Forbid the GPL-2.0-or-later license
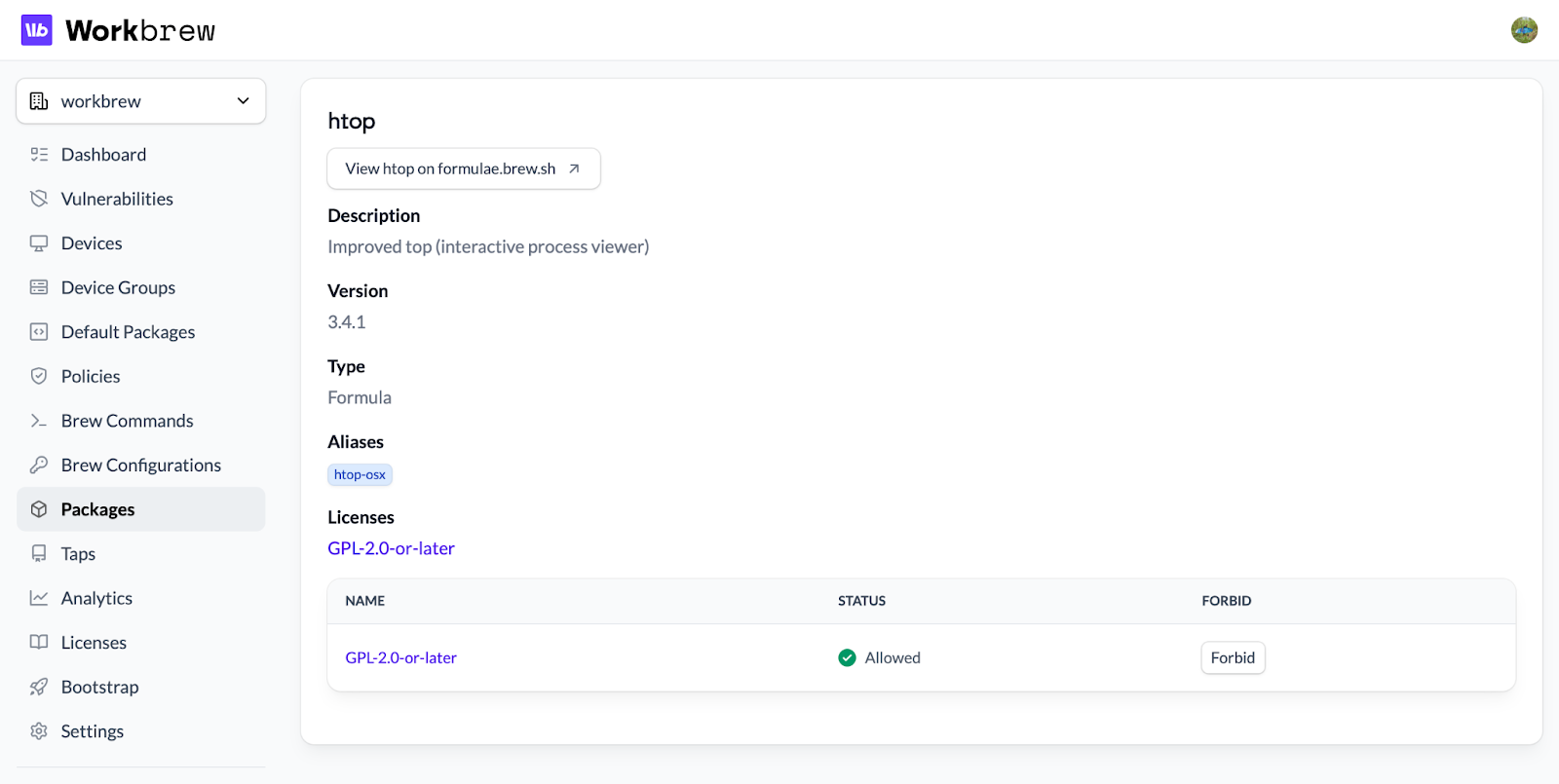Screen dimensions: 1559x784 tap(1233, 658)
